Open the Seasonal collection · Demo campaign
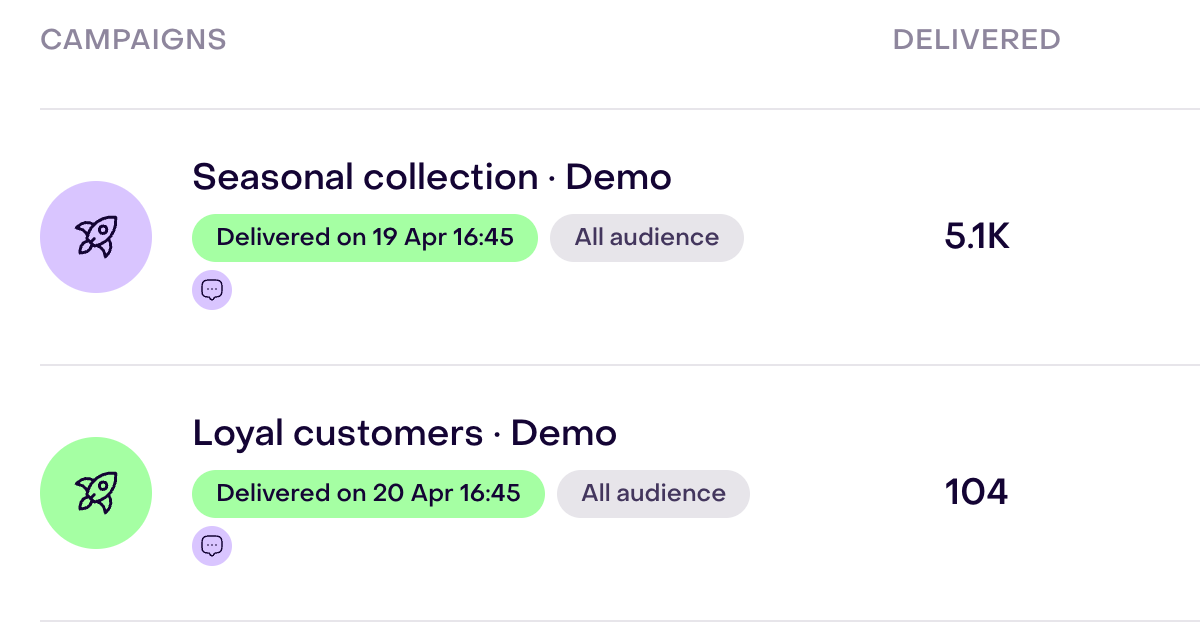Screen dimensions: 1200x630 (x=432, y=177)
